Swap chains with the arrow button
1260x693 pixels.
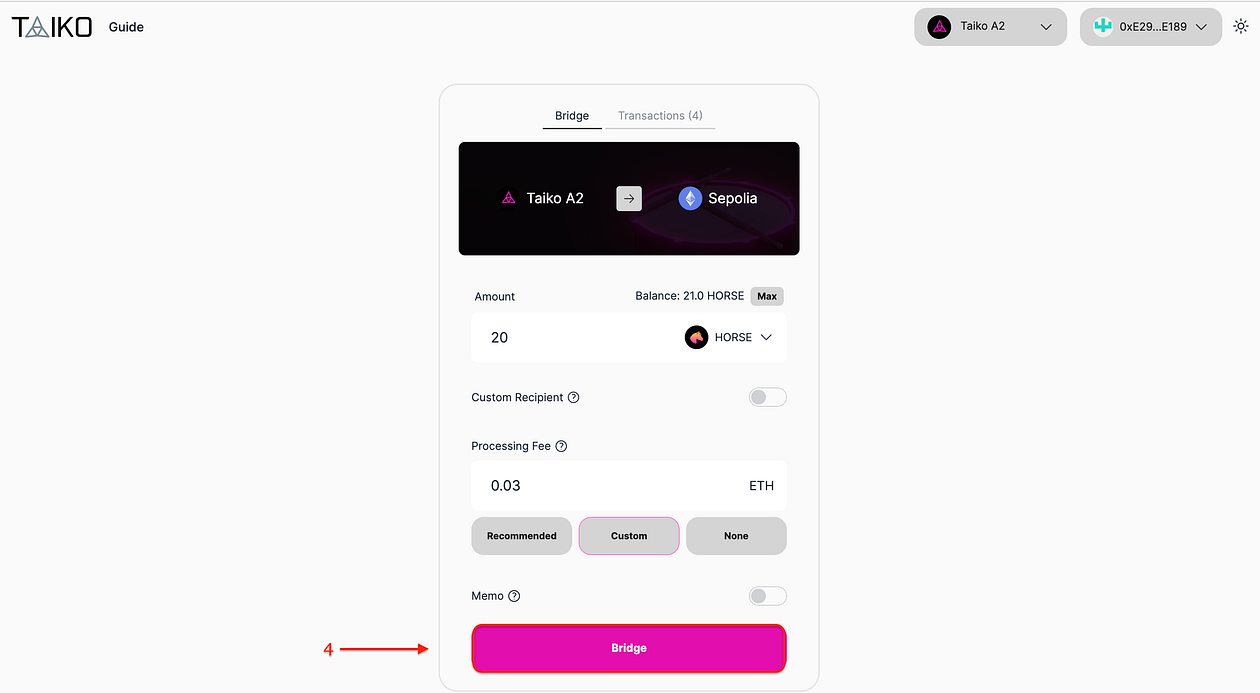click(x=629, y=198)
